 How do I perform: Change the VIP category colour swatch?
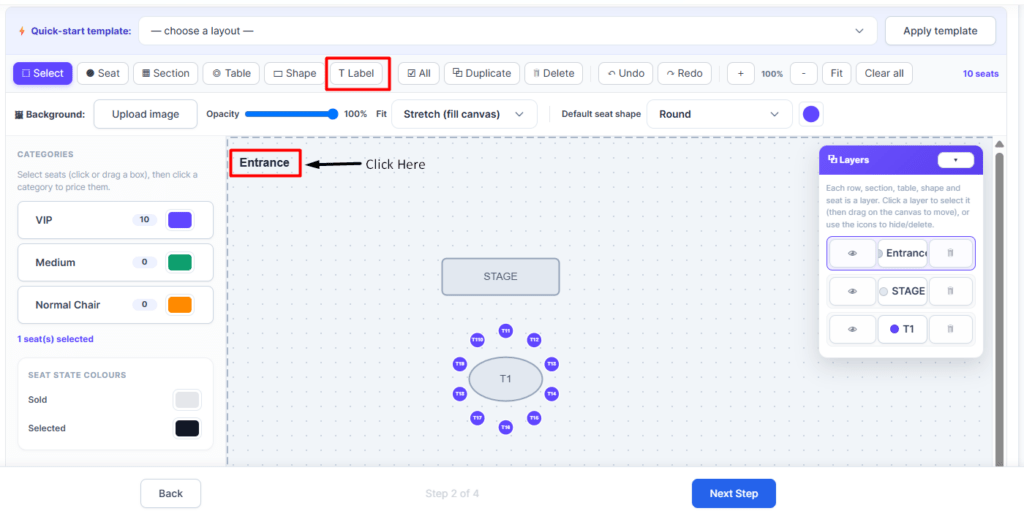coord(180,220)
